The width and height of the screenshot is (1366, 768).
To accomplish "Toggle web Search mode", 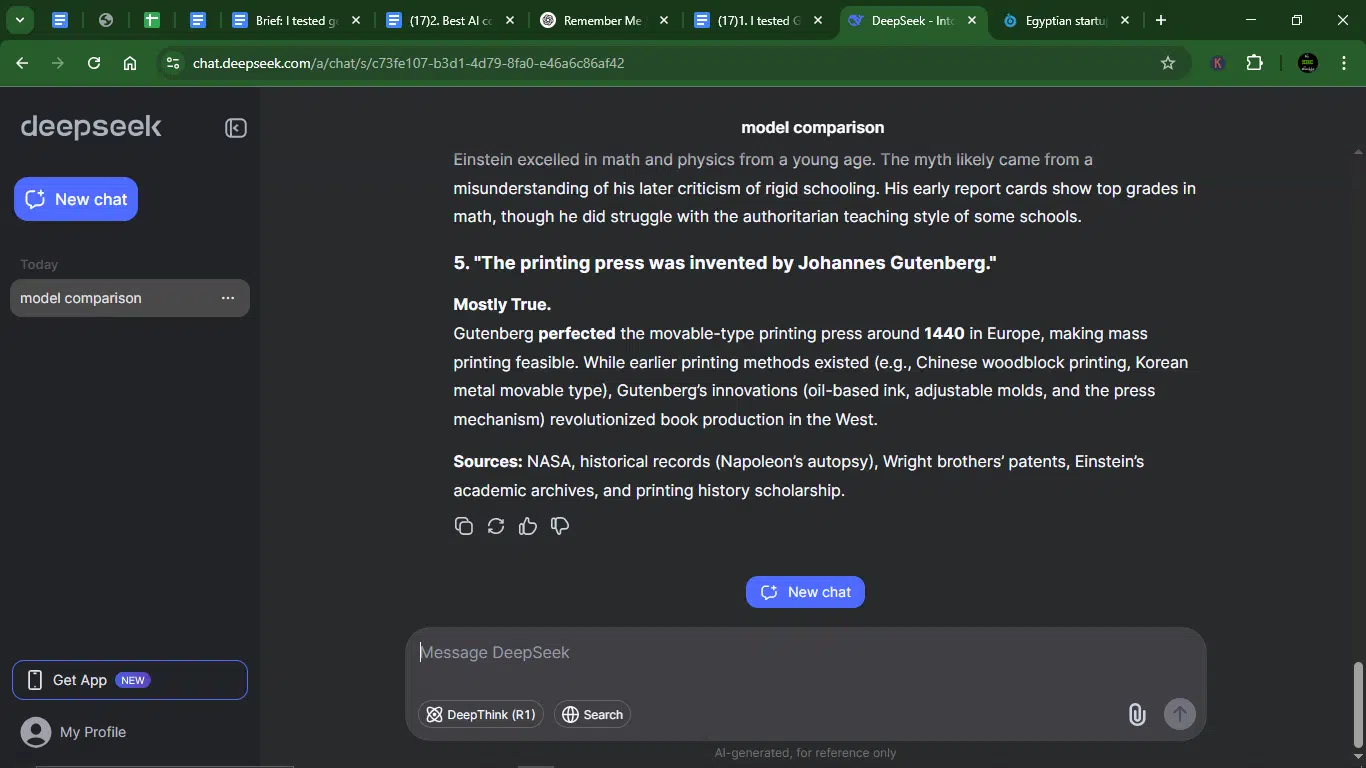I will pyautogui.click(x=592, y=714).
